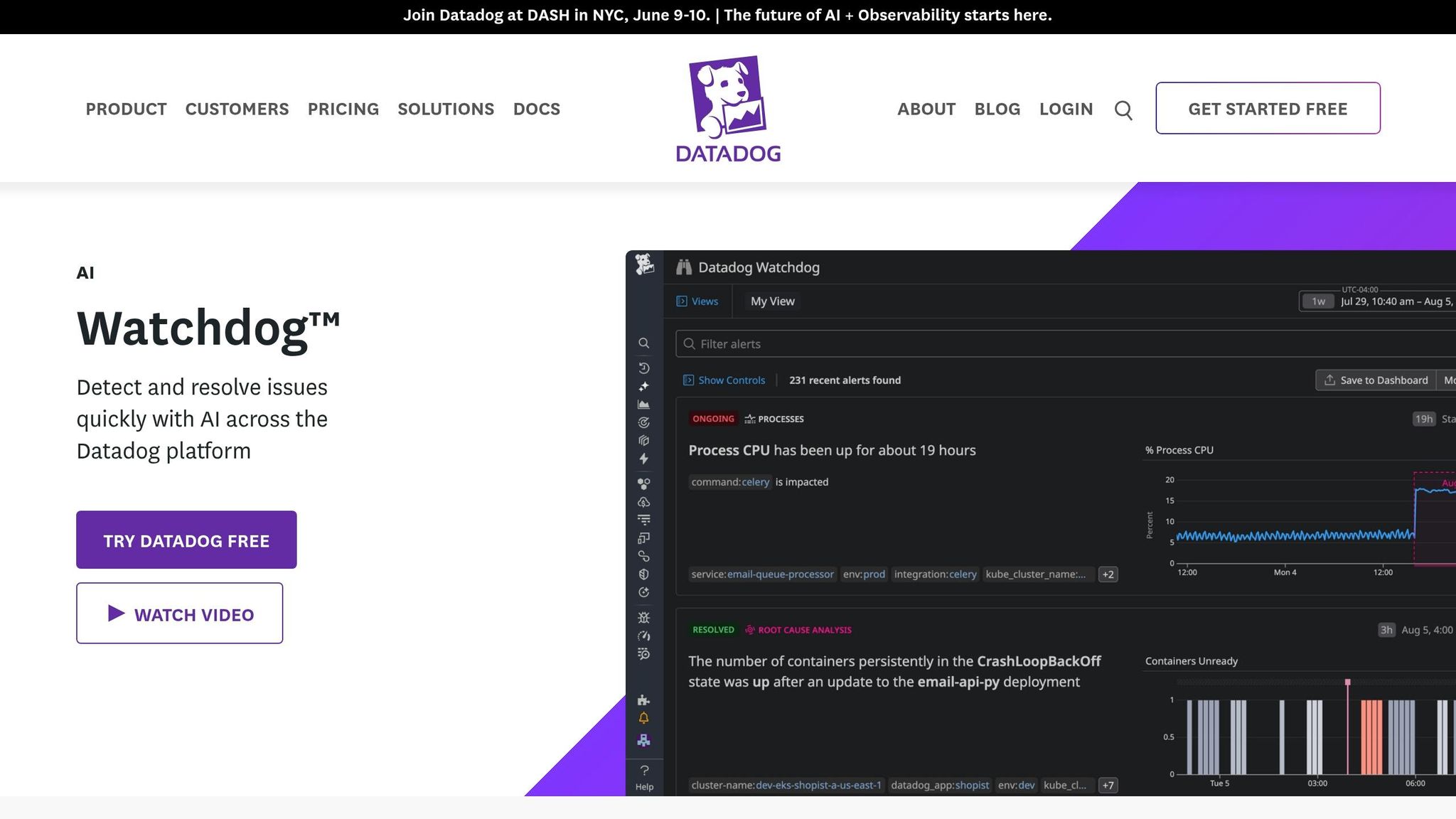Play the Watch Video button
The height and width of the screenshot is (819, 1456).
(179, 614)
